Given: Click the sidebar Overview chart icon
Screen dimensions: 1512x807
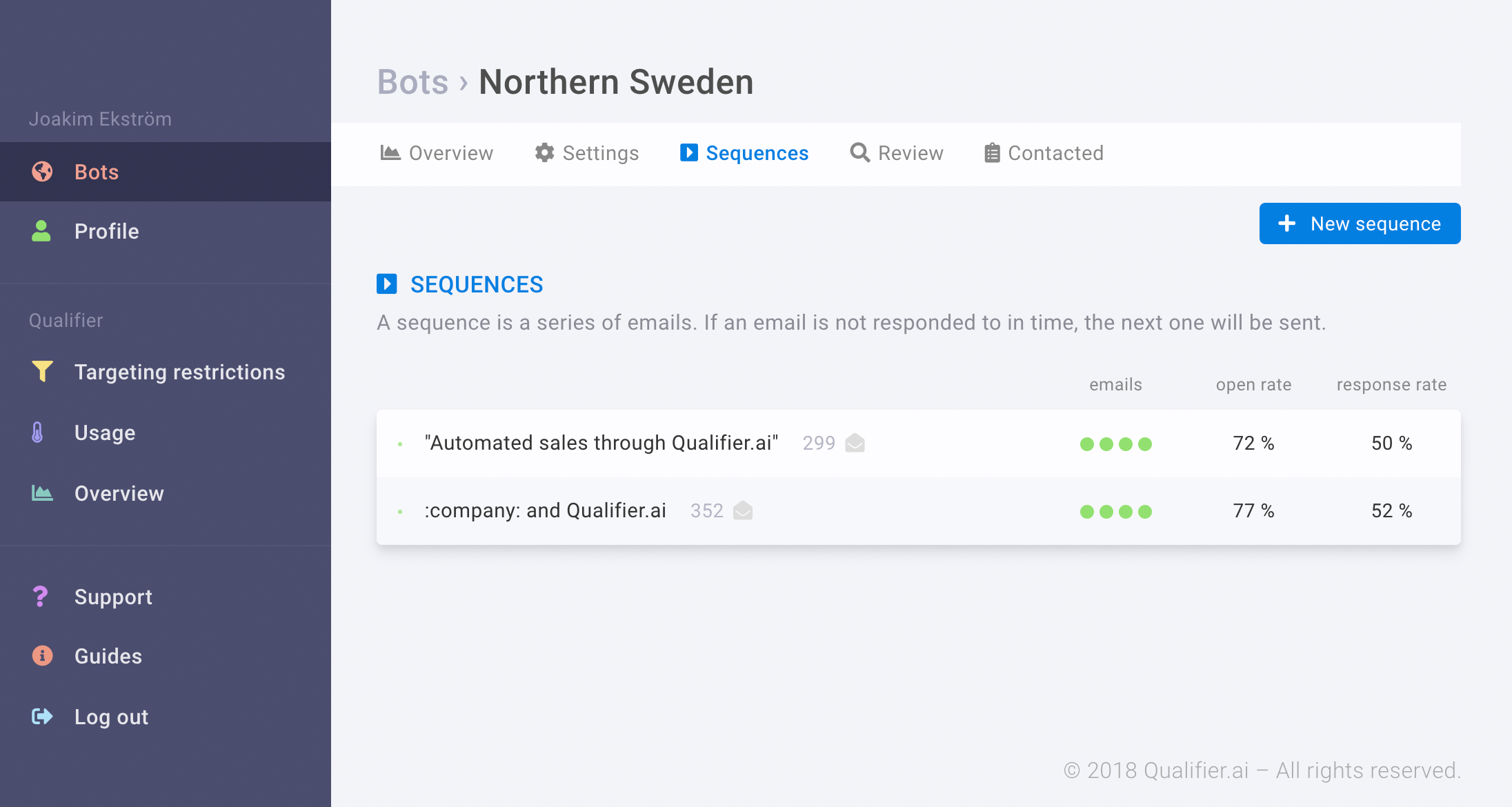Looking at the screenshot, I should (x=42, y=493).
